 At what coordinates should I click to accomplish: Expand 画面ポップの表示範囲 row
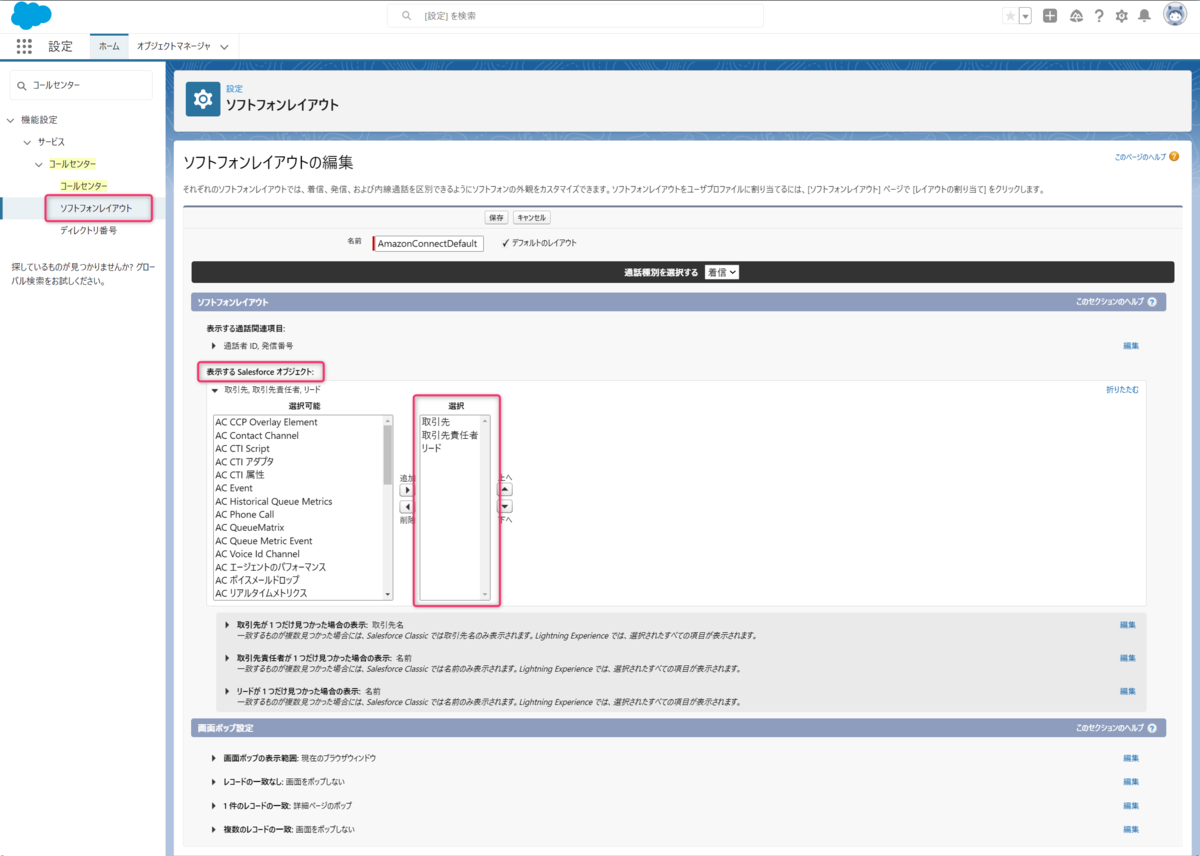click(213, 758)
